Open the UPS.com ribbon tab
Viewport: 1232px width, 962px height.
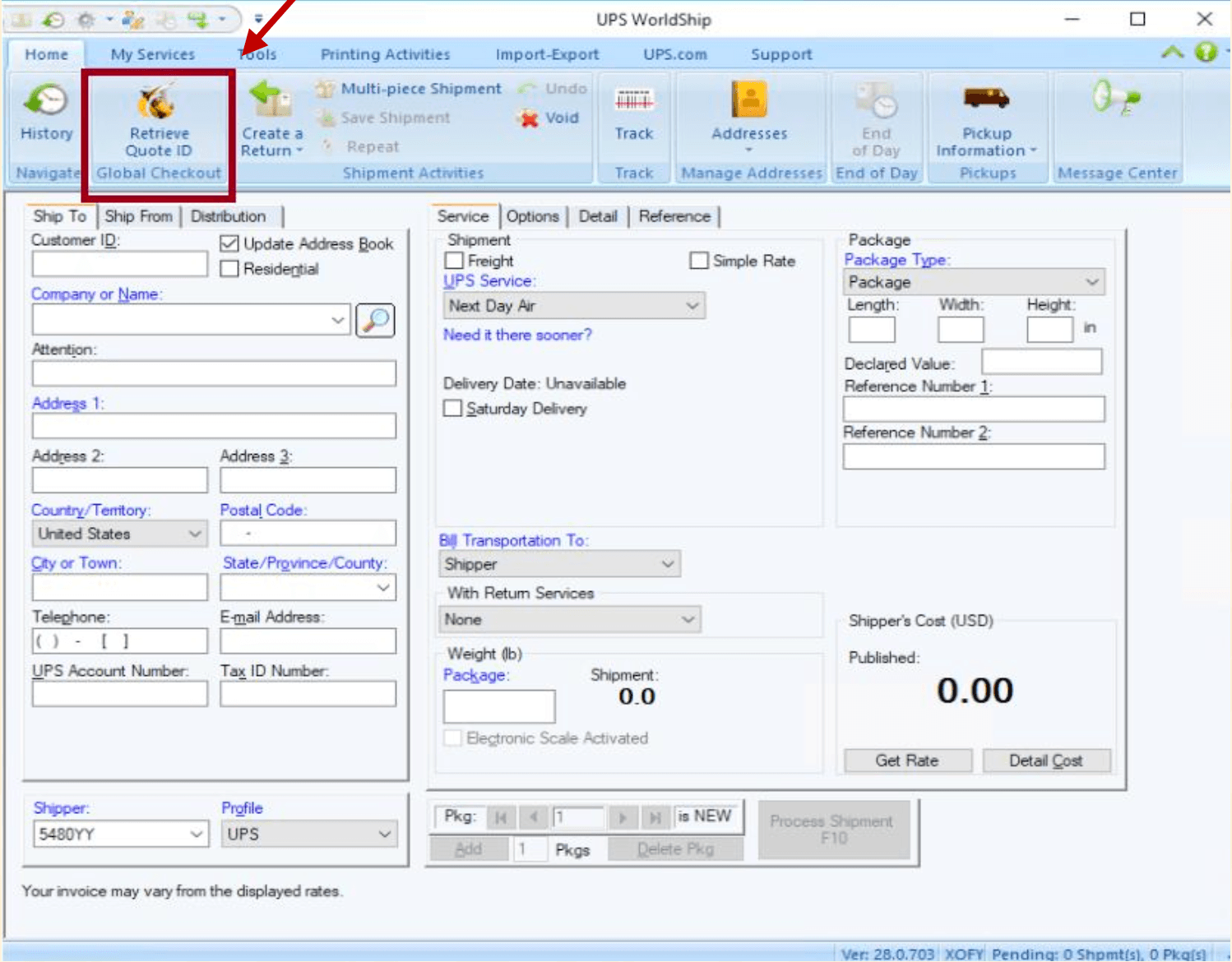[675, 54]
